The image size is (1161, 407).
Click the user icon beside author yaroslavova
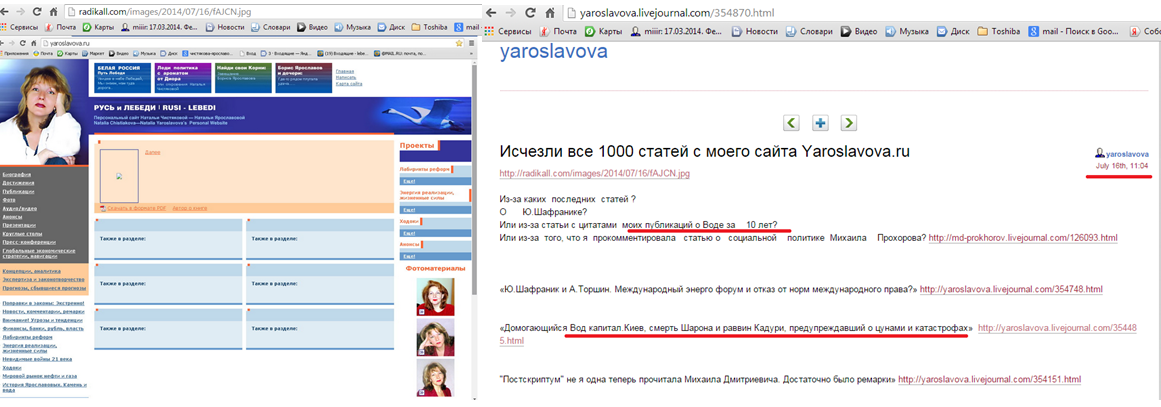[1100, 153]
